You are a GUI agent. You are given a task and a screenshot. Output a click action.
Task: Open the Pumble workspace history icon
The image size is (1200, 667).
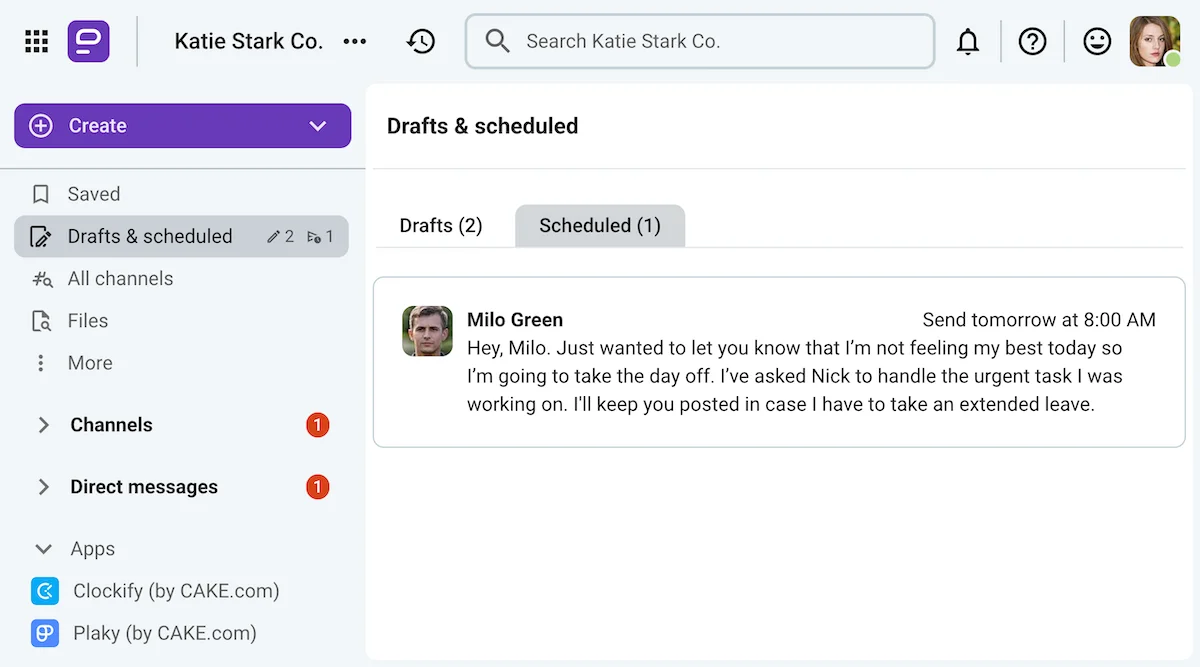tap(421, 41)
